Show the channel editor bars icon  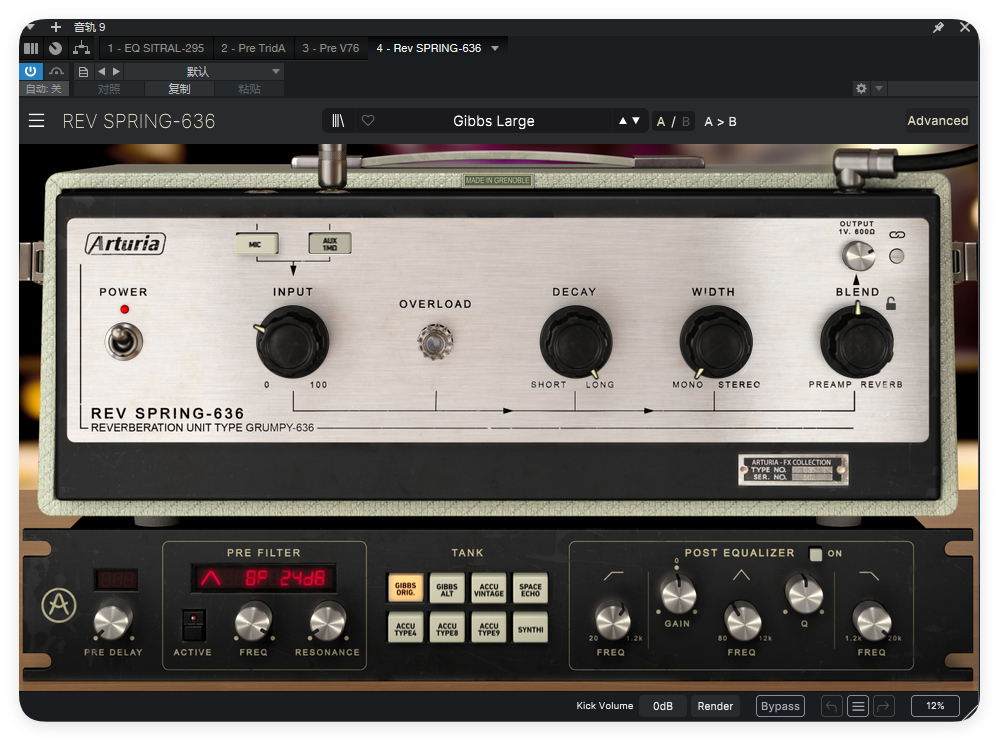coord(31,48)
